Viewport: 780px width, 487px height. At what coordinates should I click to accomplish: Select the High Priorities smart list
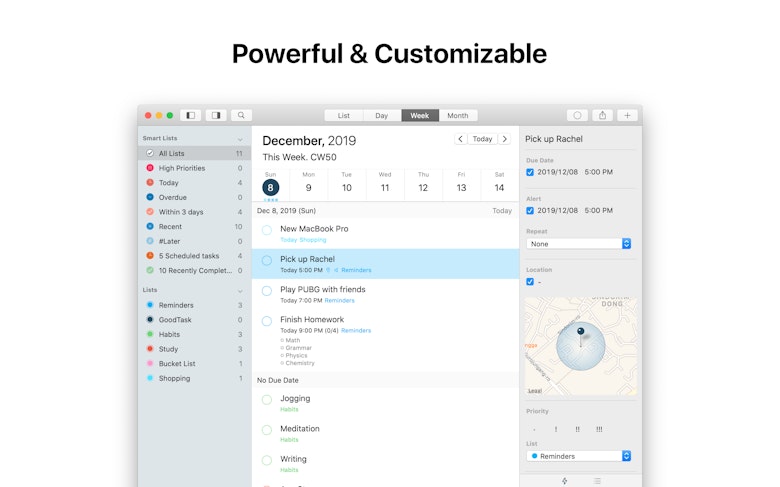[x=182, y=168]
